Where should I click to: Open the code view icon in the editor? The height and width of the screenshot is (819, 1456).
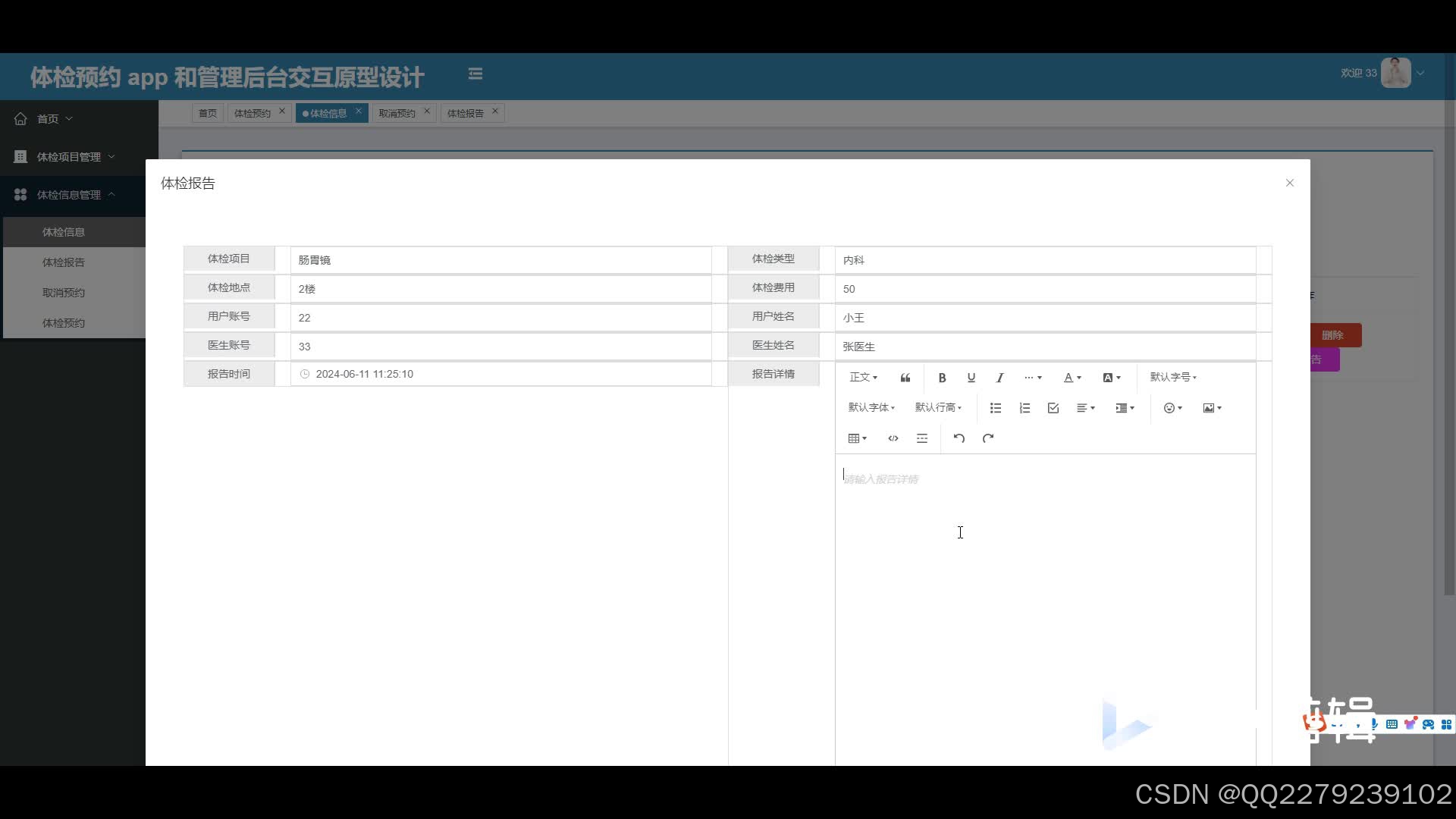coord(893,438)
